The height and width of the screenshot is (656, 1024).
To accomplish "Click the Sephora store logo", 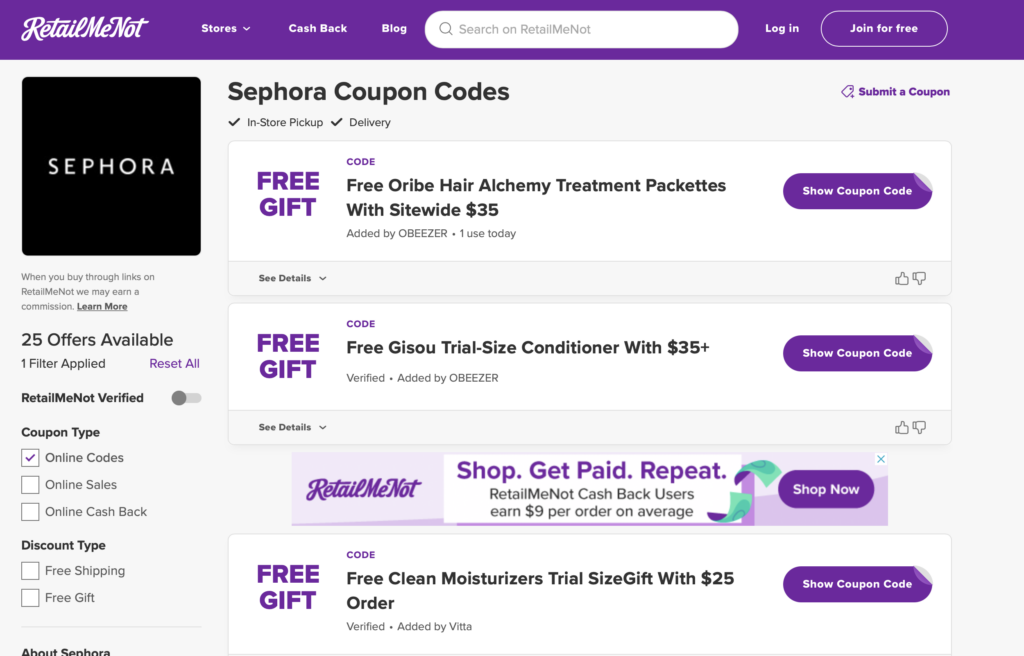I will point(110,165).
